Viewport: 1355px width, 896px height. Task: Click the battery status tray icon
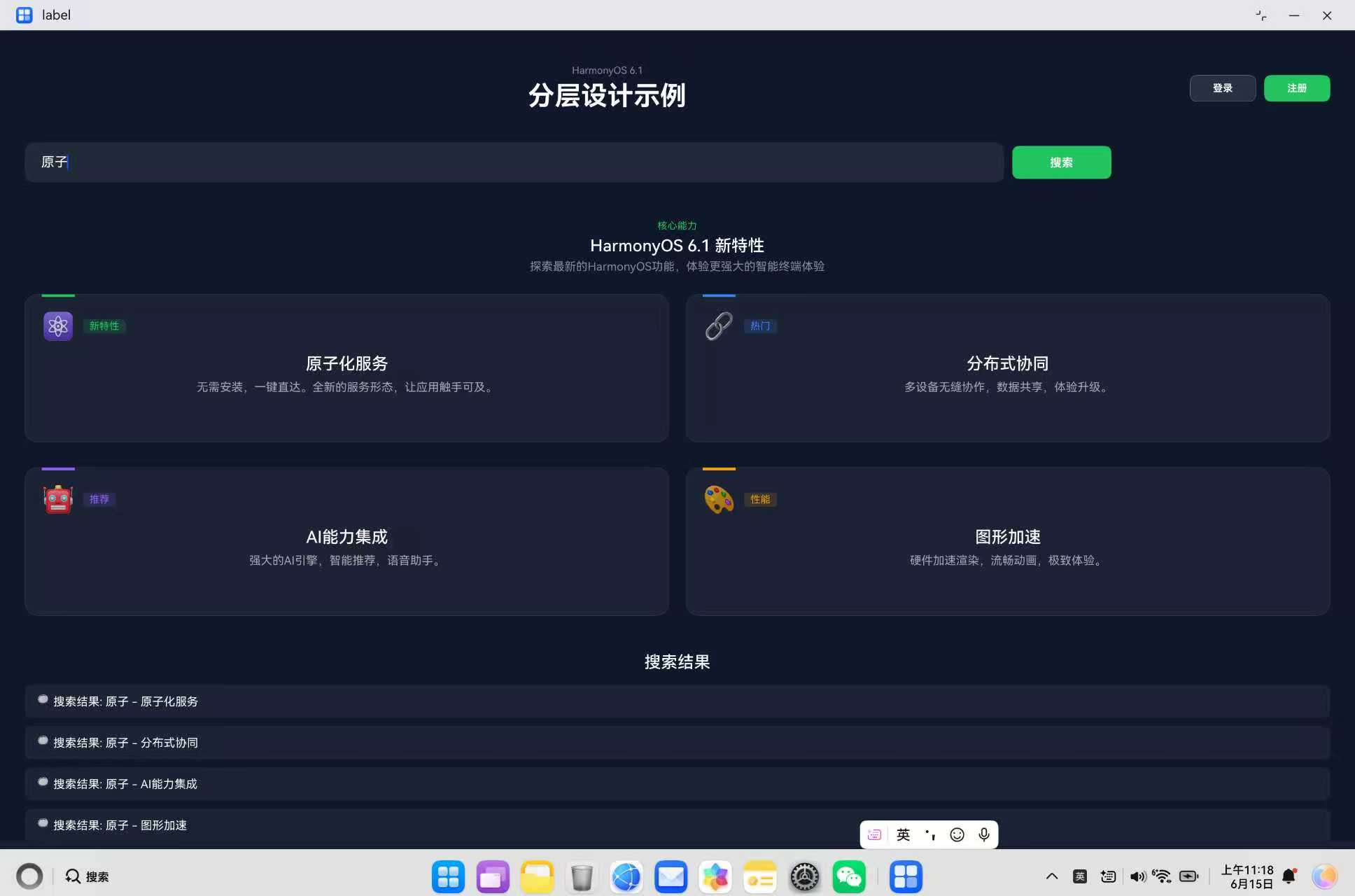coord(1189,876)
